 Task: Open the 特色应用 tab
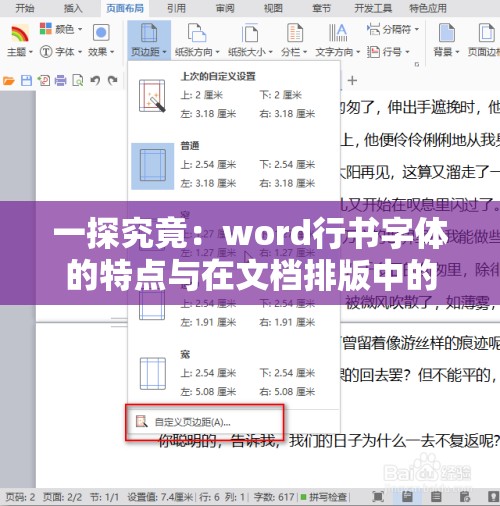point(428,8)
